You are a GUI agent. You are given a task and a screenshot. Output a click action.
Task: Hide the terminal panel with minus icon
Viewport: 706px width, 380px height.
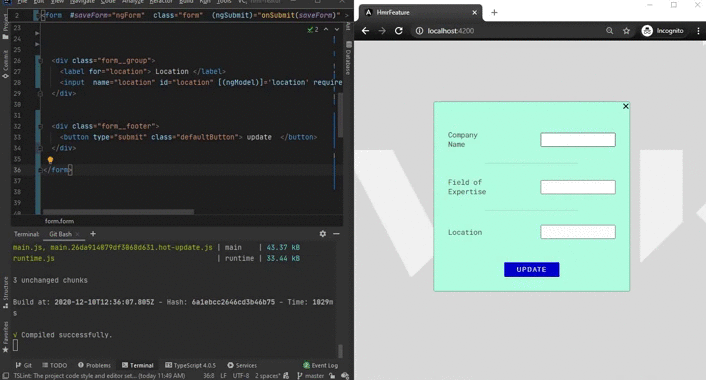(x=336, y=234)
